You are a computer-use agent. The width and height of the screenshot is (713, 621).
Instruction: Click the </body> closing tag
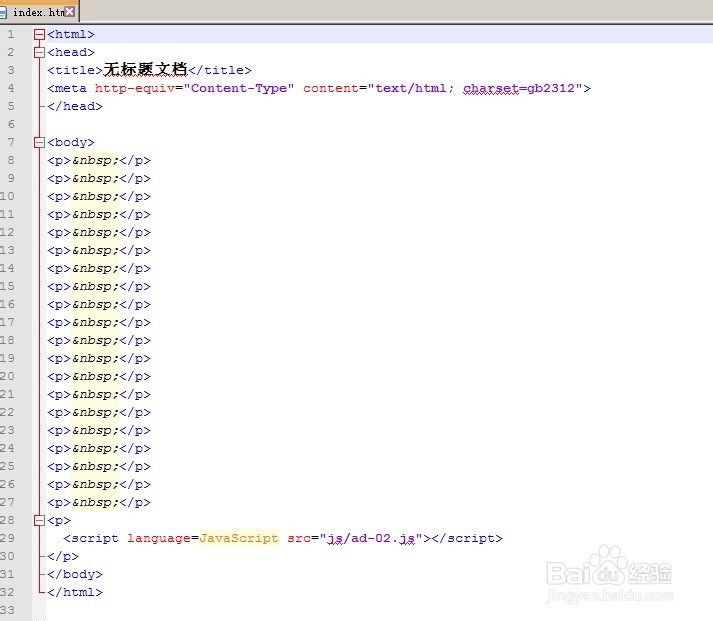tap(75, 574)
